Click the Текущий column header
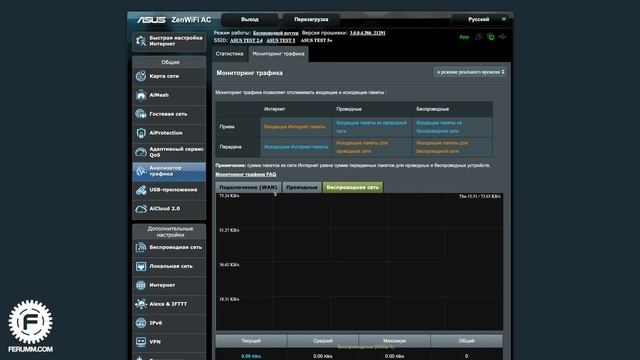The image size is (640, 360). [x=251, y=341]
